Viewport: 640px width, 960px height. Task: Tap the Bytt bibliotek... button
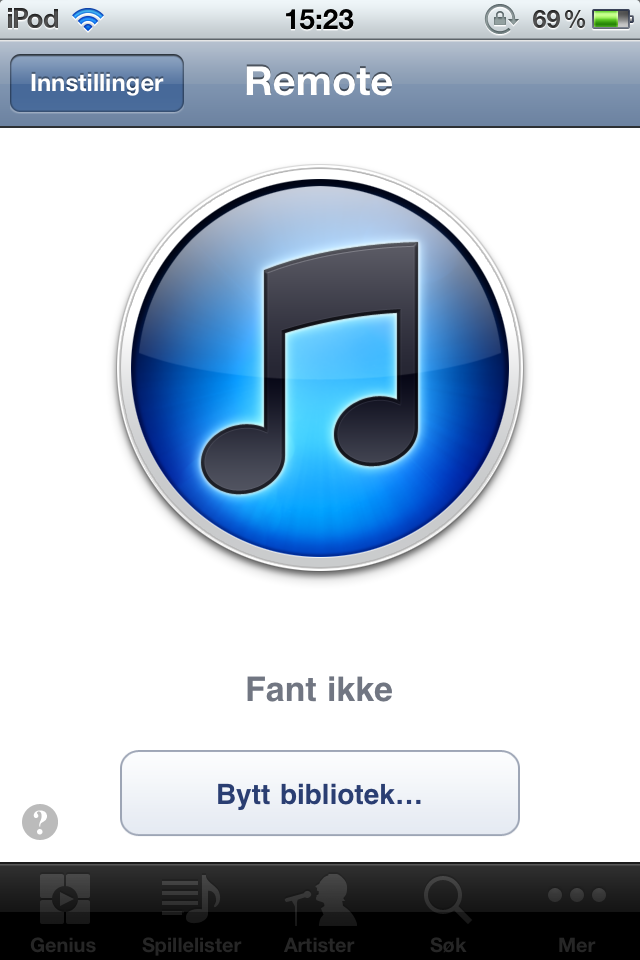[x=320, y=793]
